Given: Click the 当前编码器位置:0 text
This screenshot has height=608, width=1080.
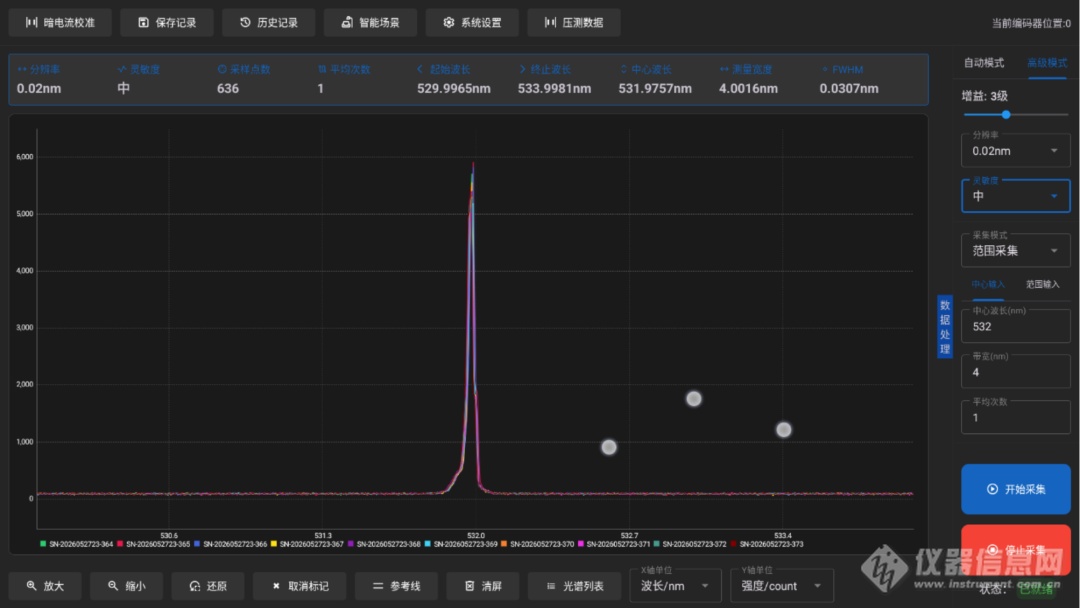Looking at the screenshot, I should (x=1031, y=23).
